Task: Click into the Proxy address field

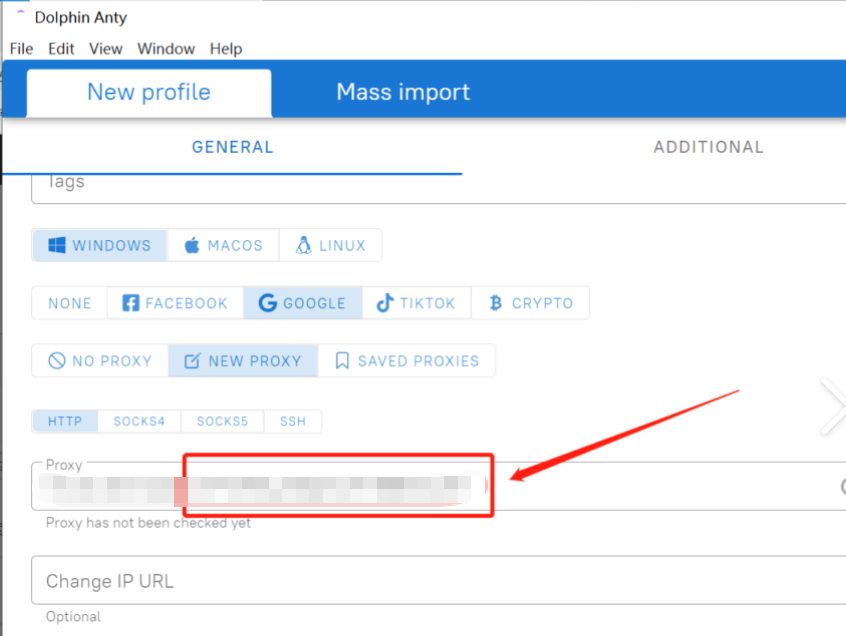Action: [x=438, y=486]
